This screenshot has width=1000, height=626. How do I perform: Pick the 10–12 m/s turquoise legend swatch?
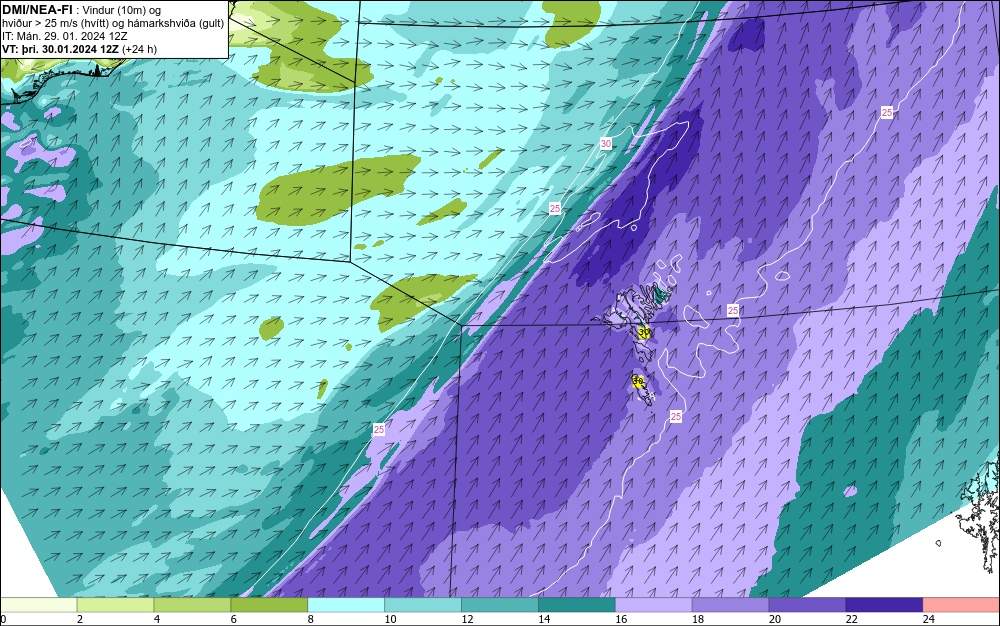pos(423,605)
